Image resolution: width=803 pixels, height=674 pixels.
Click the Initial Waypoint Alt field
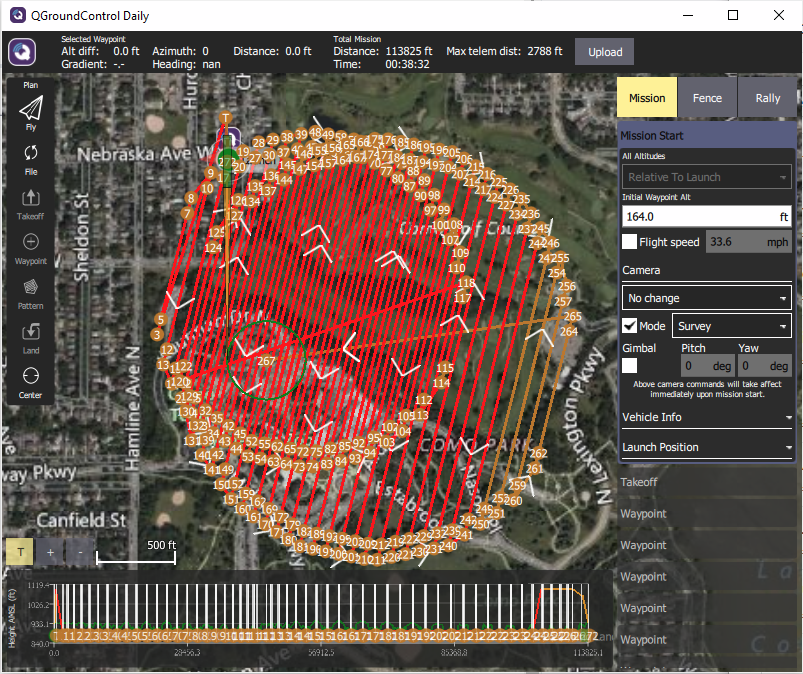coord(707,217)
